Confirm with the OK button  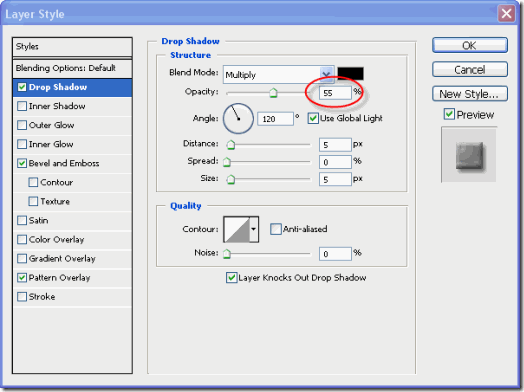(470, 45)
